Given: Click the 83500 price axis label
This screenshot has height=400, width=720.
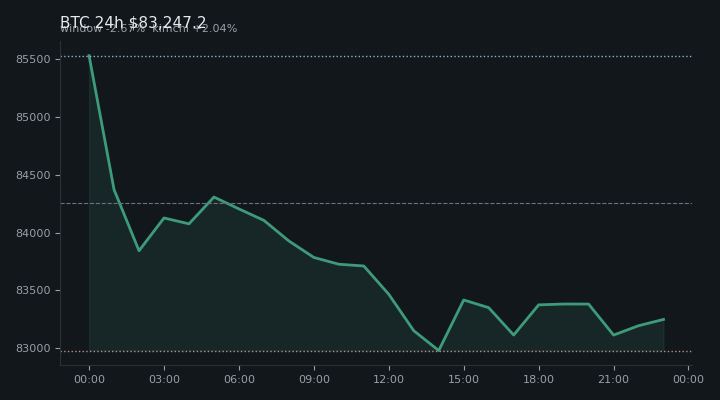Looking at the screenshot, I should tap(33, 290).
